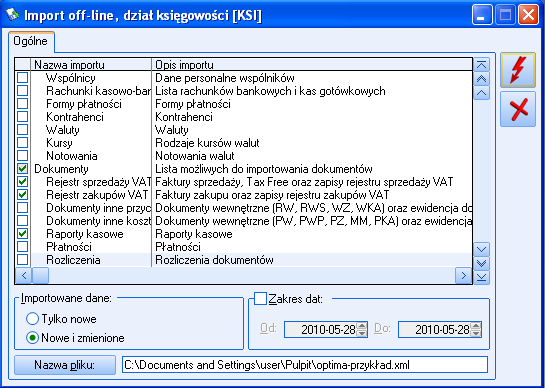
Task: Decrease Od date with down spinner
Action: pos(362,333)
